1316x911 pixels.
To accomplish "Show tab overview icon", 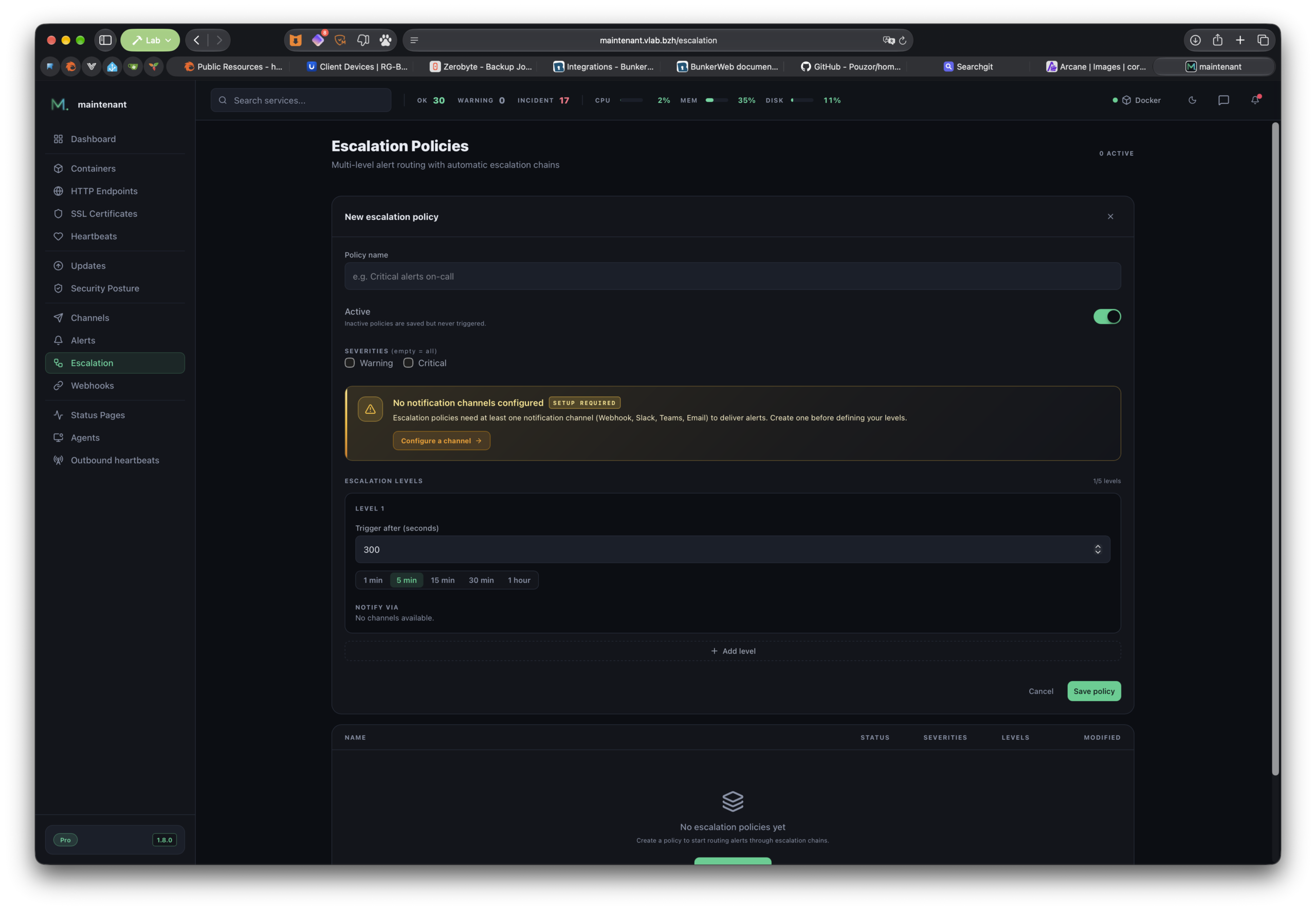I will click(x=1263, y=40).
